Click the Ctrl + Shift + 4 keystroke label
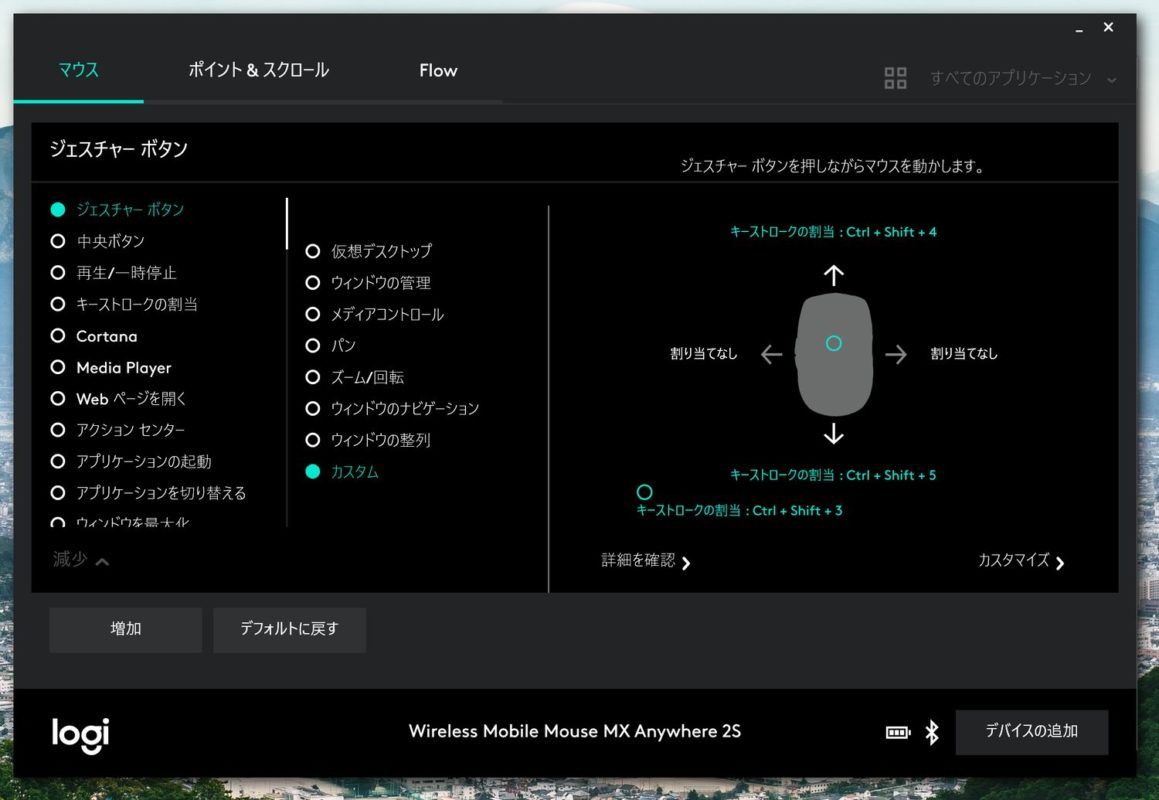This screenshot has height=800, width=1159. coord(833,232)
